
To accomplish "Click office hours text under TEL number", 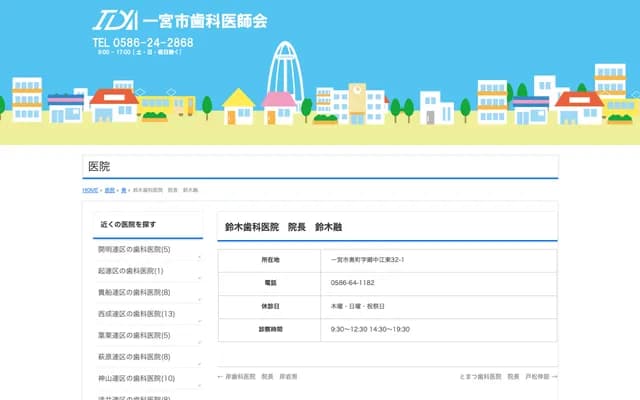I will click(x=139, y=52).
